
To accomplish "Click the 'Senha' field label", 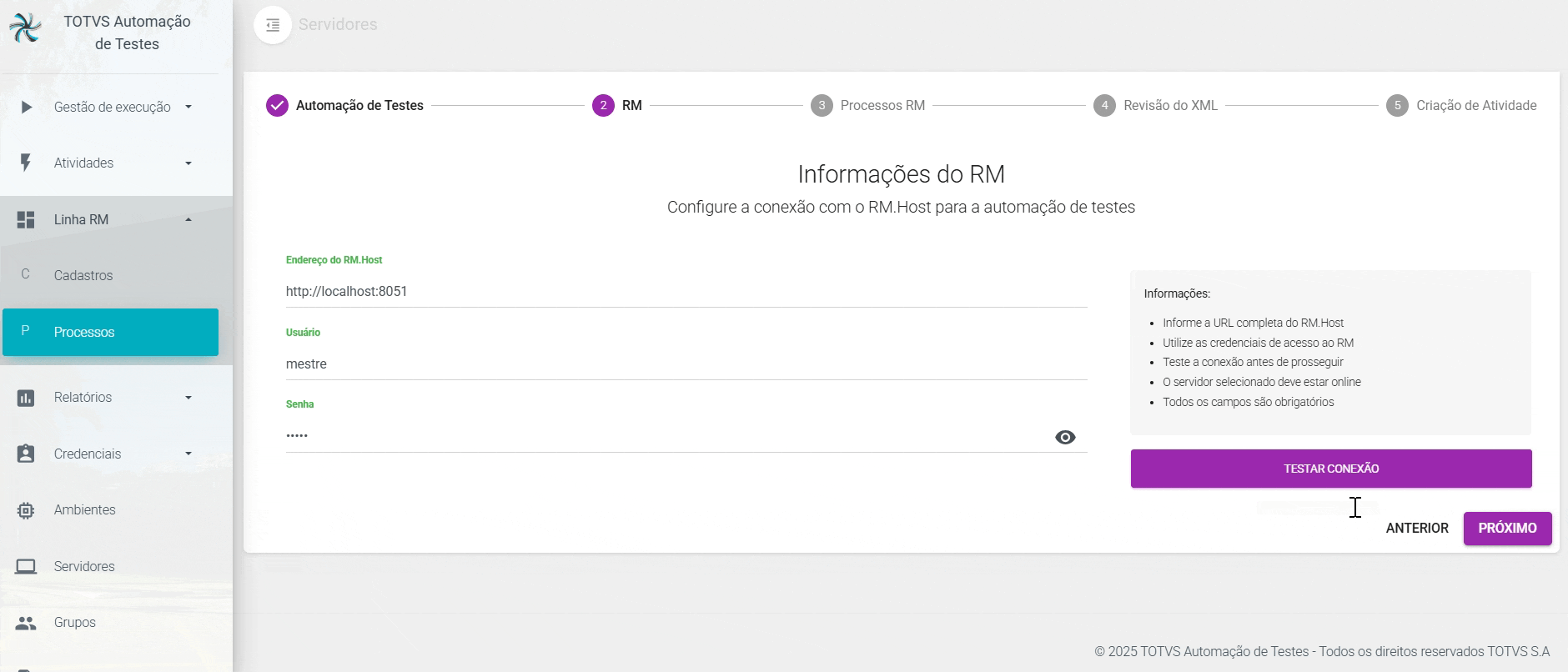I will (x=299, y=404).
